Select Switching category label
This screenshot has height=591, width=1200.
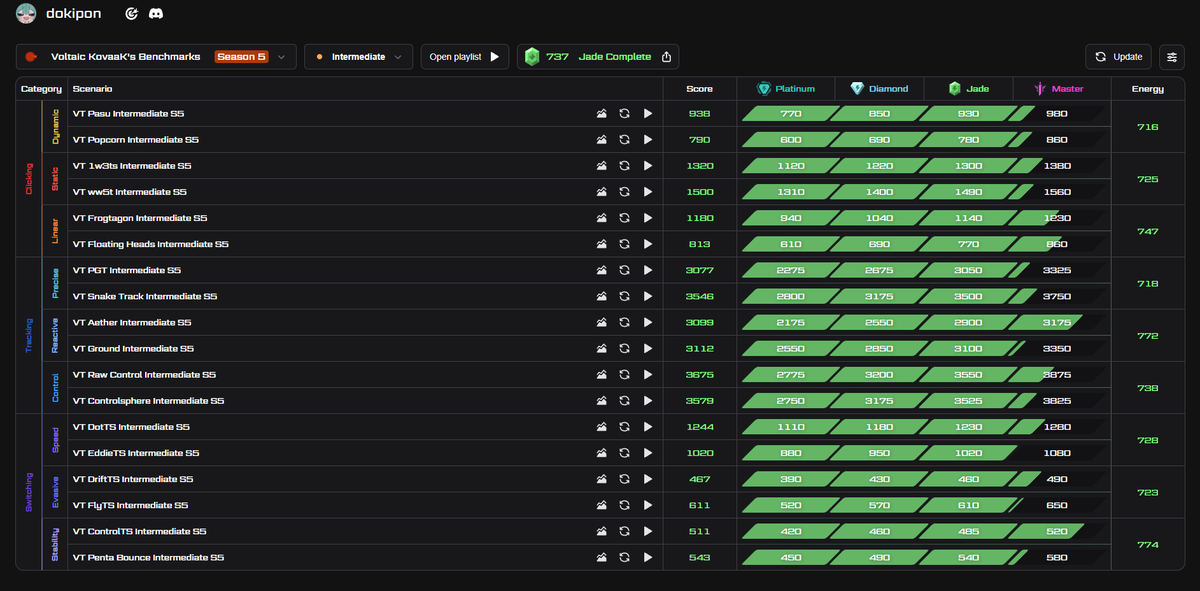29,492
